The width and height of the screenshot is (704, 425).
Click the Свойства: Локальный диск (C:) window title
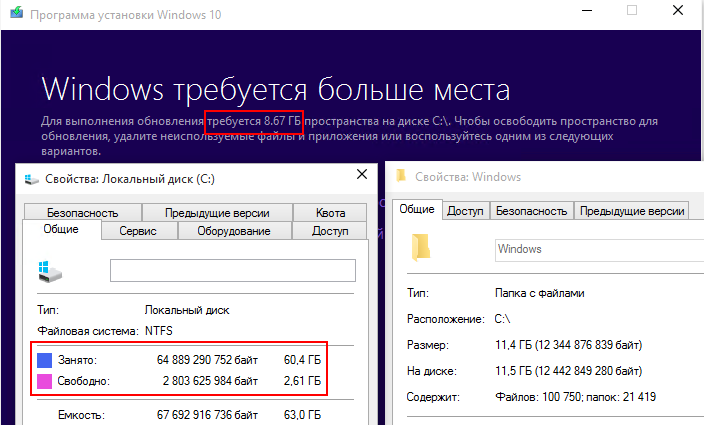(x=130, y=179)
